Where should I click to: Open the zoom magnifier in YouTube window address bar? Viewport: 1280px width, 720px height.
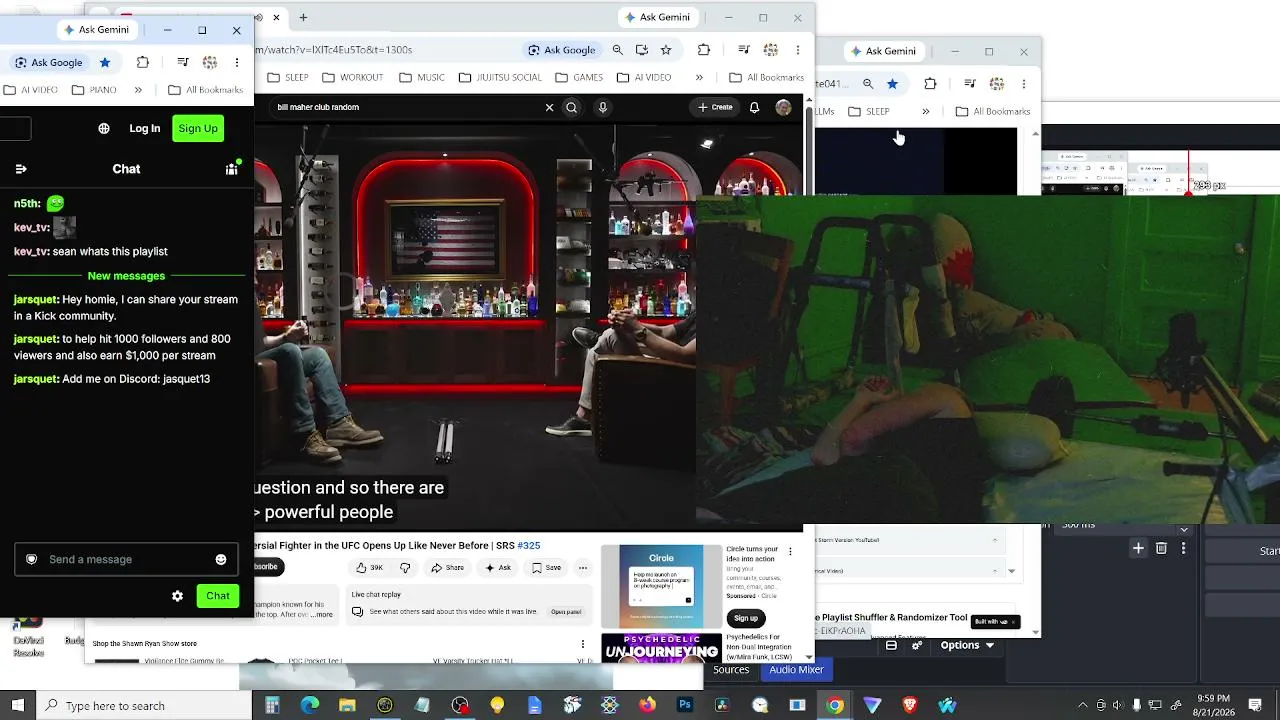click(x=618, y=50)
